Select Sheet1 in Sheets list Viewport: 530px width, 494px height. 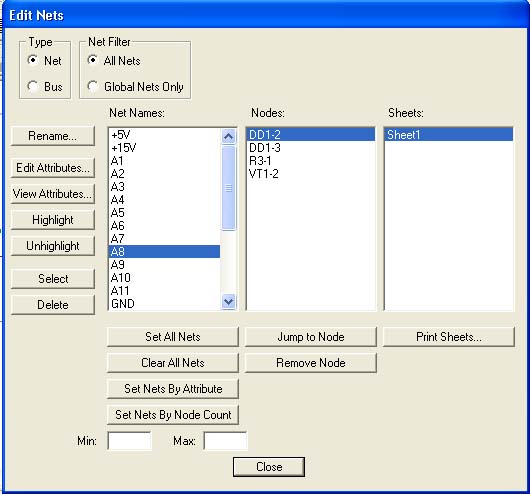click(x=449, y=135)
